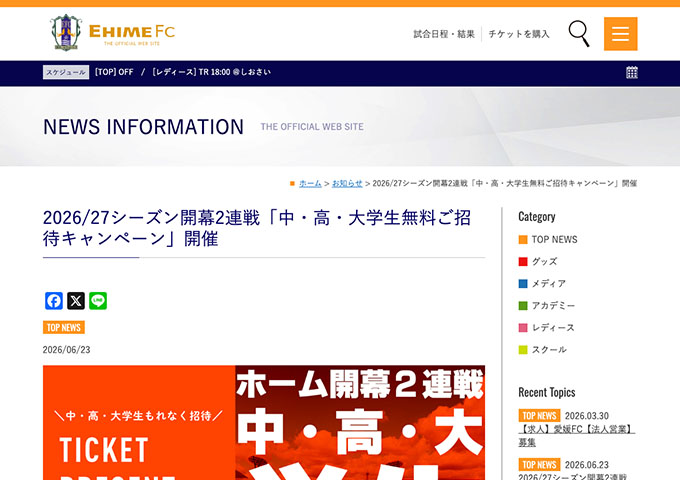Viewport: 680px width, 480px height.
Task: Click the Recent Topics heading
Action: click(547, 392)
